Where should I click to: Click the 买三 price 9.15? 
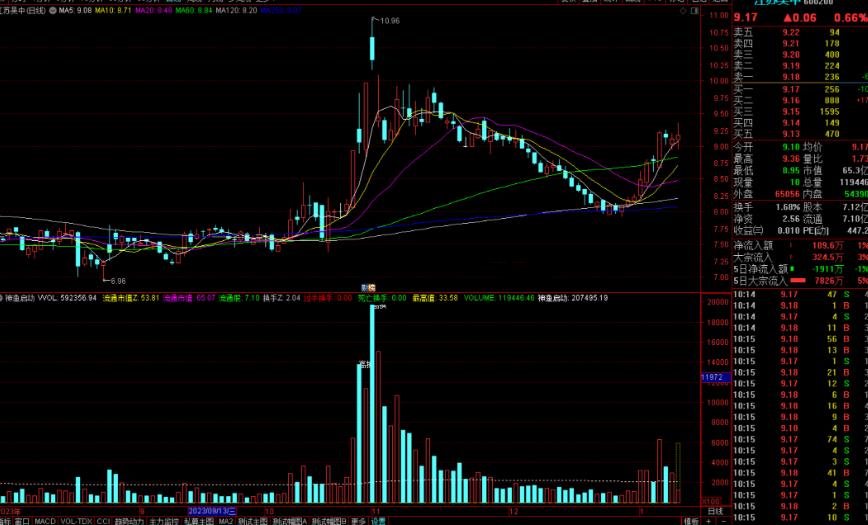[x=790, y=111]
